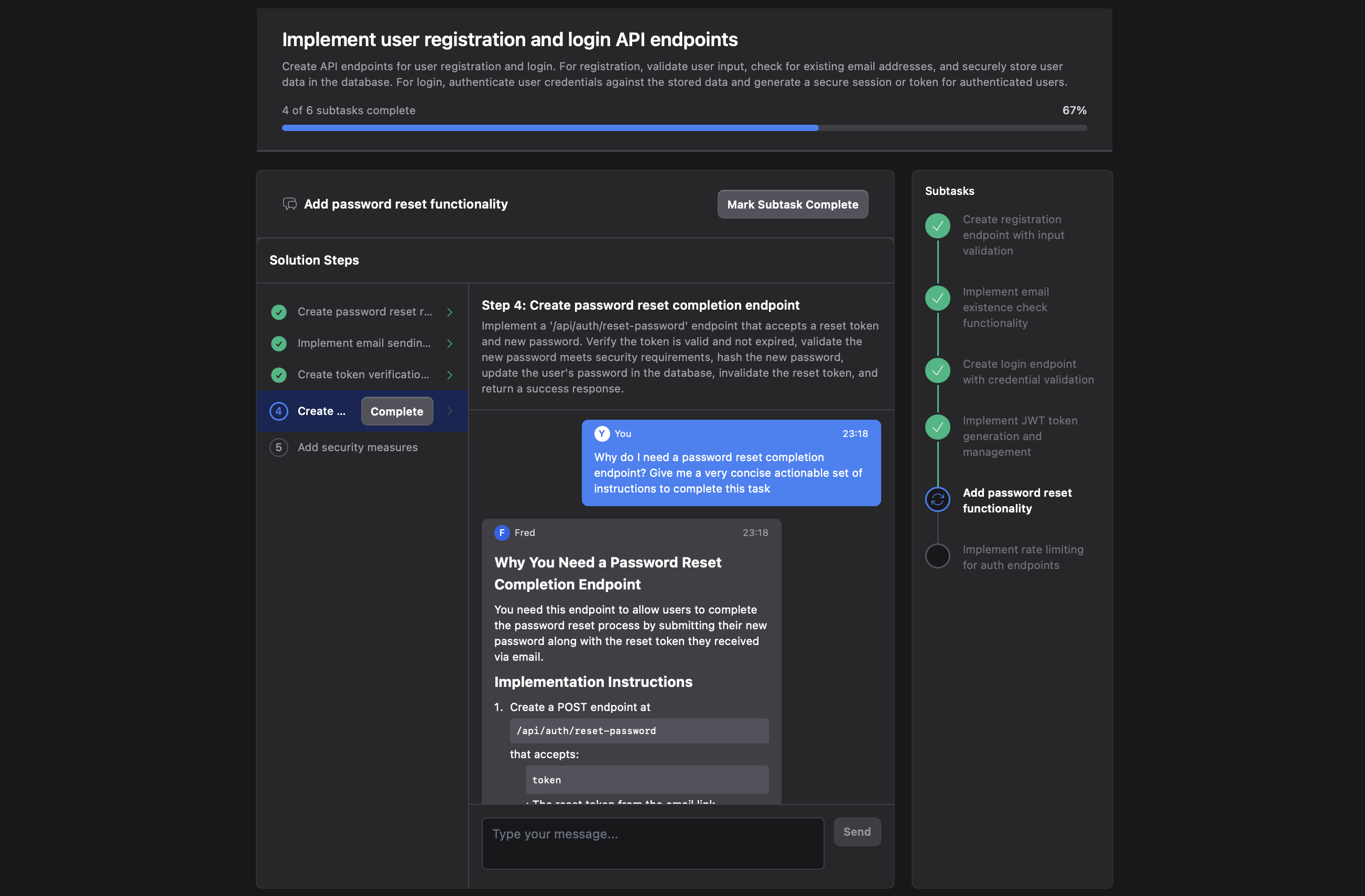
Task: Click check mark on 'Implement email sendin...' step
Action: coord(279,343)
